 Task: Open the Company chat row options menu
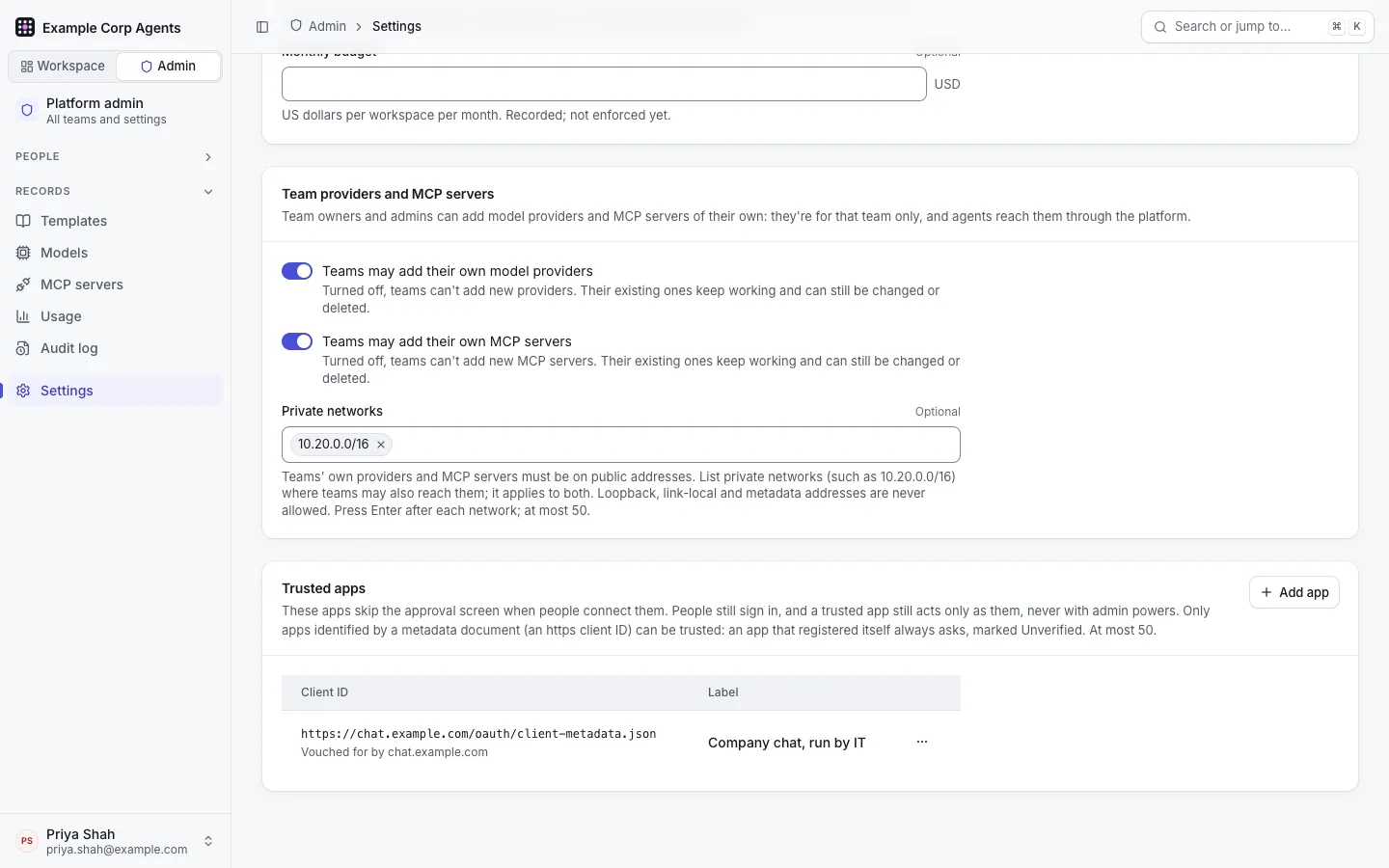922,742
